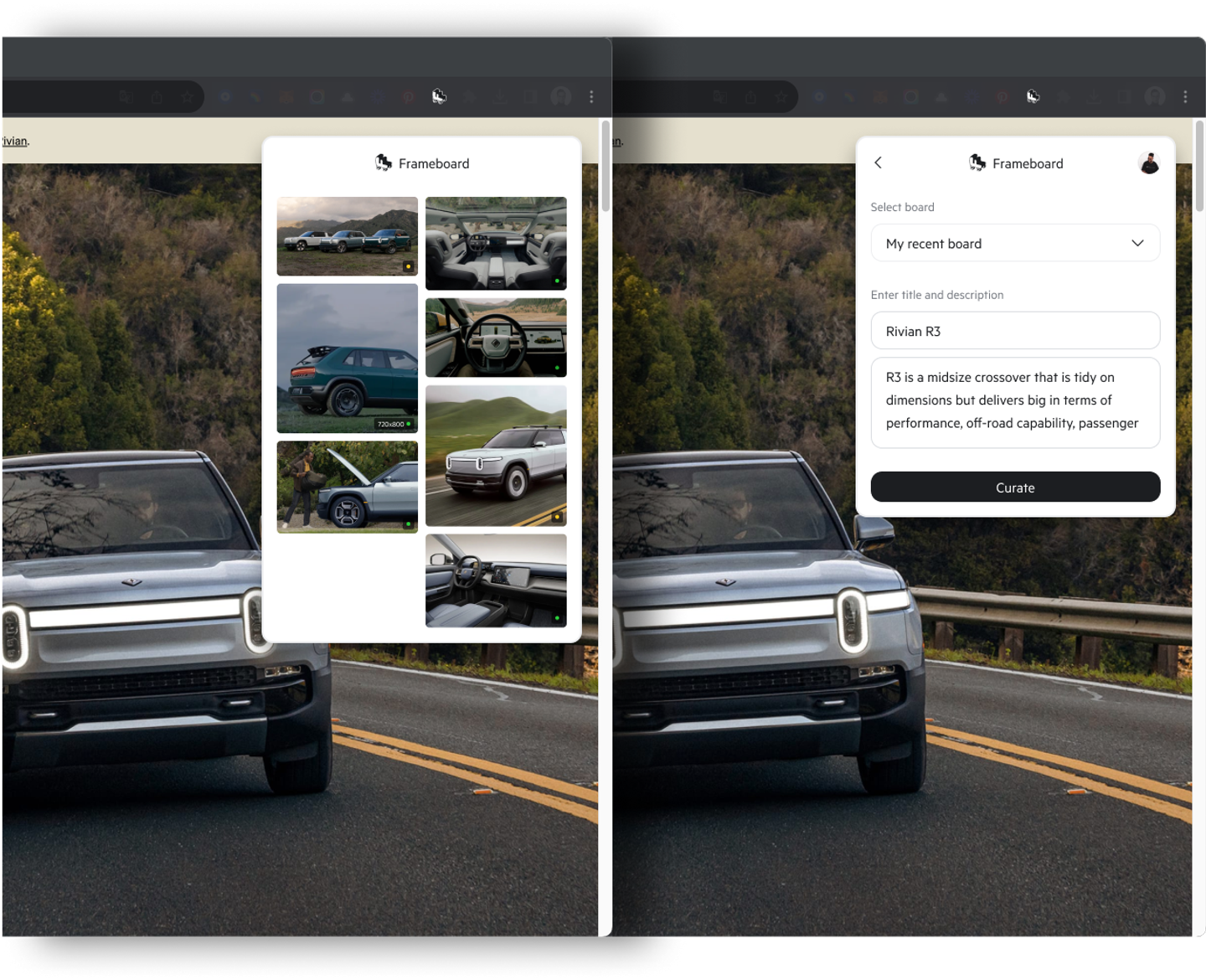1206x980 pixels.
Task: Click the description text area about R3 crossover
Action: coord(1015,402)
